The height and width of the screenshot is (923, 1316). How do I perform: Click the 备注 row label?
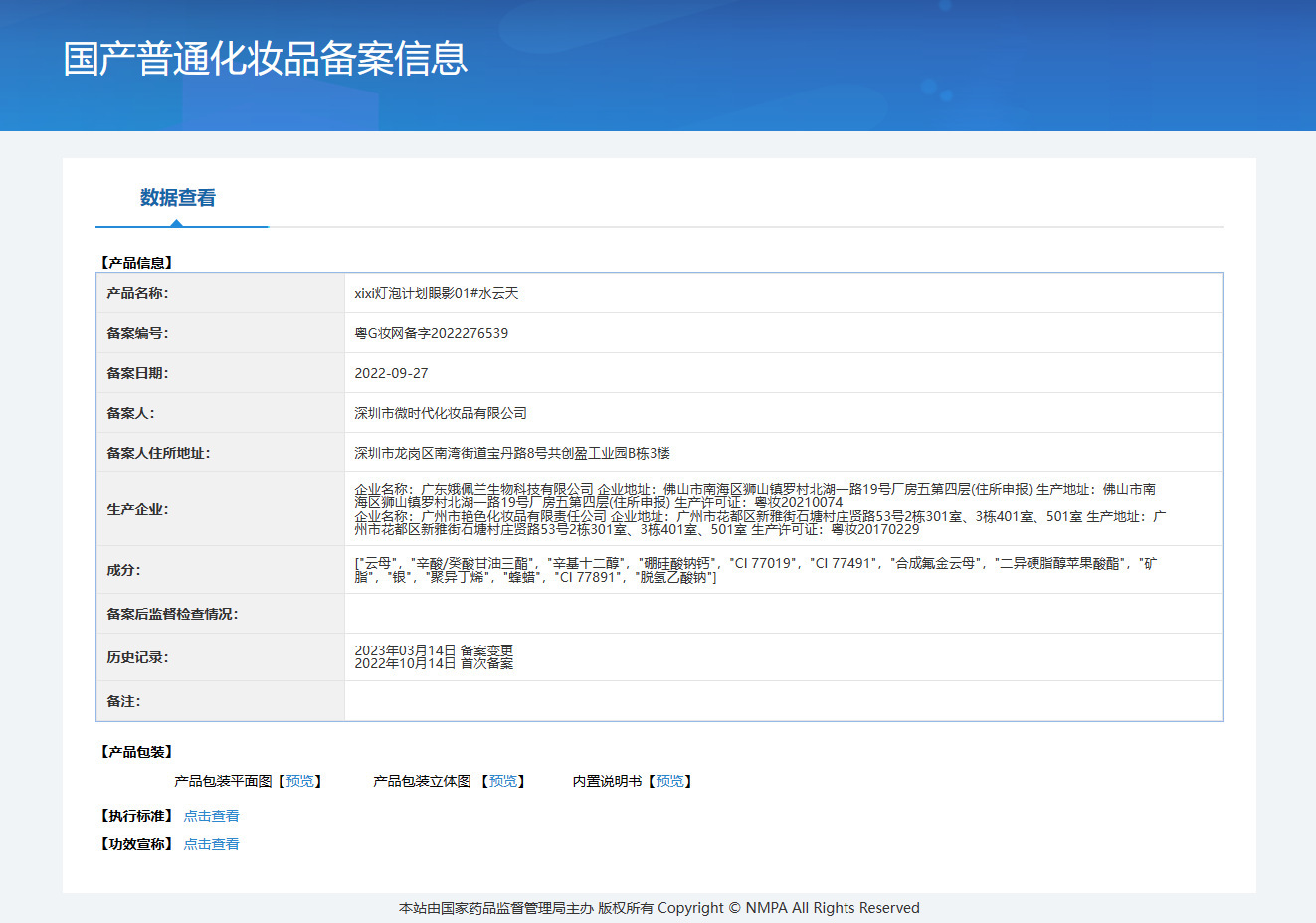point(124,701)
